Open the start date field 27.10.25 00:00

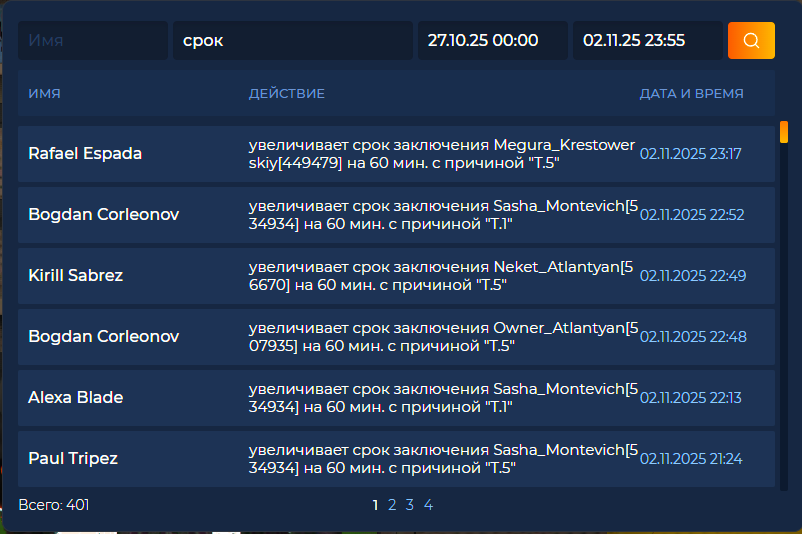click(x=492, y=41)
